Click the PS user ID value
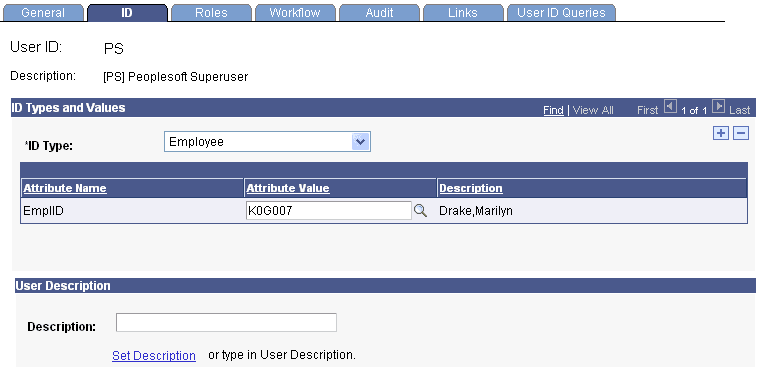 [x=114, y=48]
